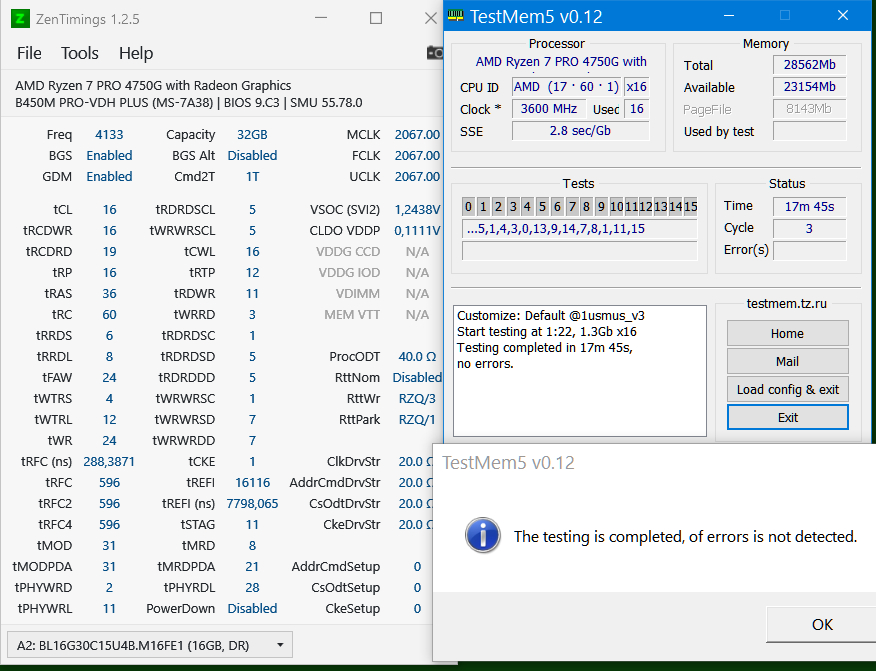Click the Exit button in TestMem5
This screenshot has width=876, height=671.
pyautogui.click(x=787, y=417)
